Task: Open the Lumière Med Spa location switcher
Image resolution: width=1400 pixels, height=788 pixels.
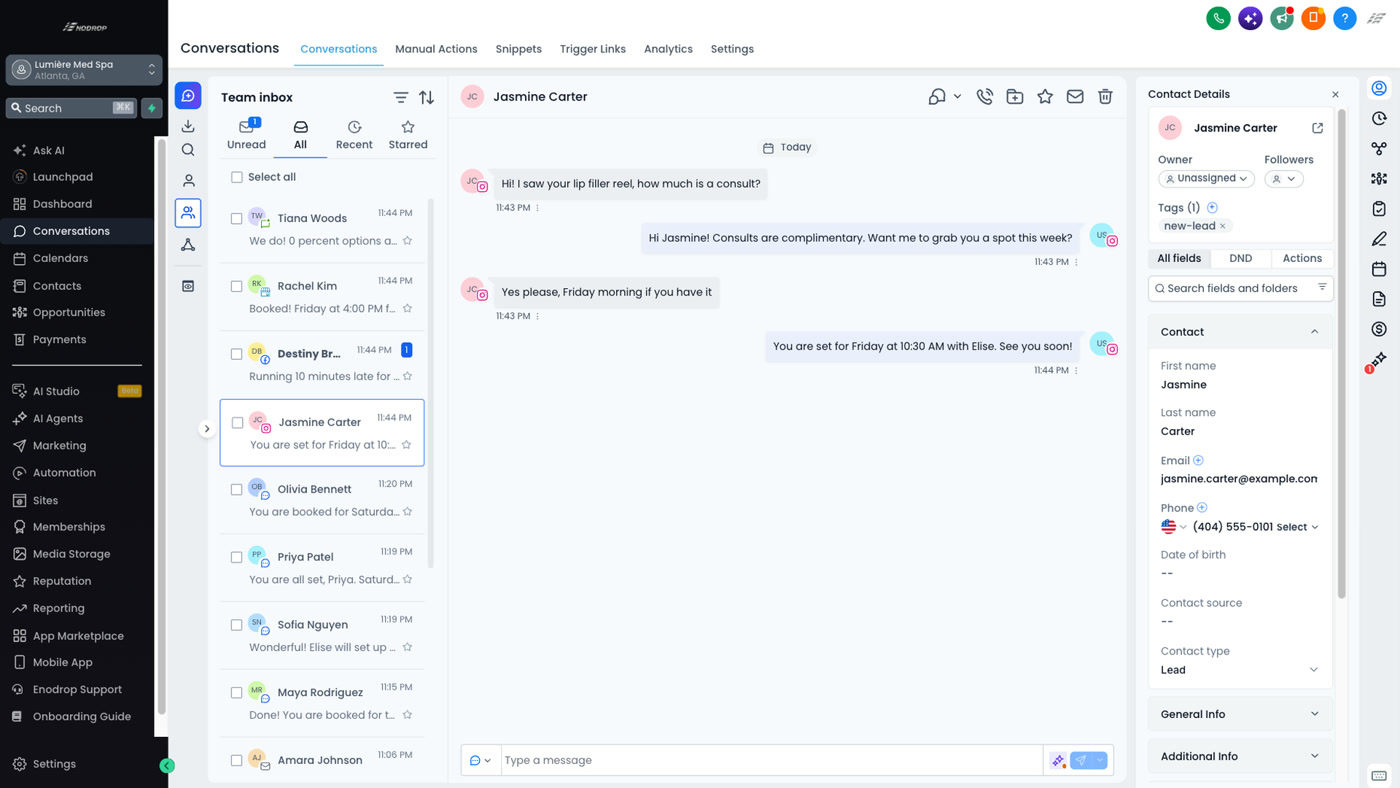Action: pos(84,70)
